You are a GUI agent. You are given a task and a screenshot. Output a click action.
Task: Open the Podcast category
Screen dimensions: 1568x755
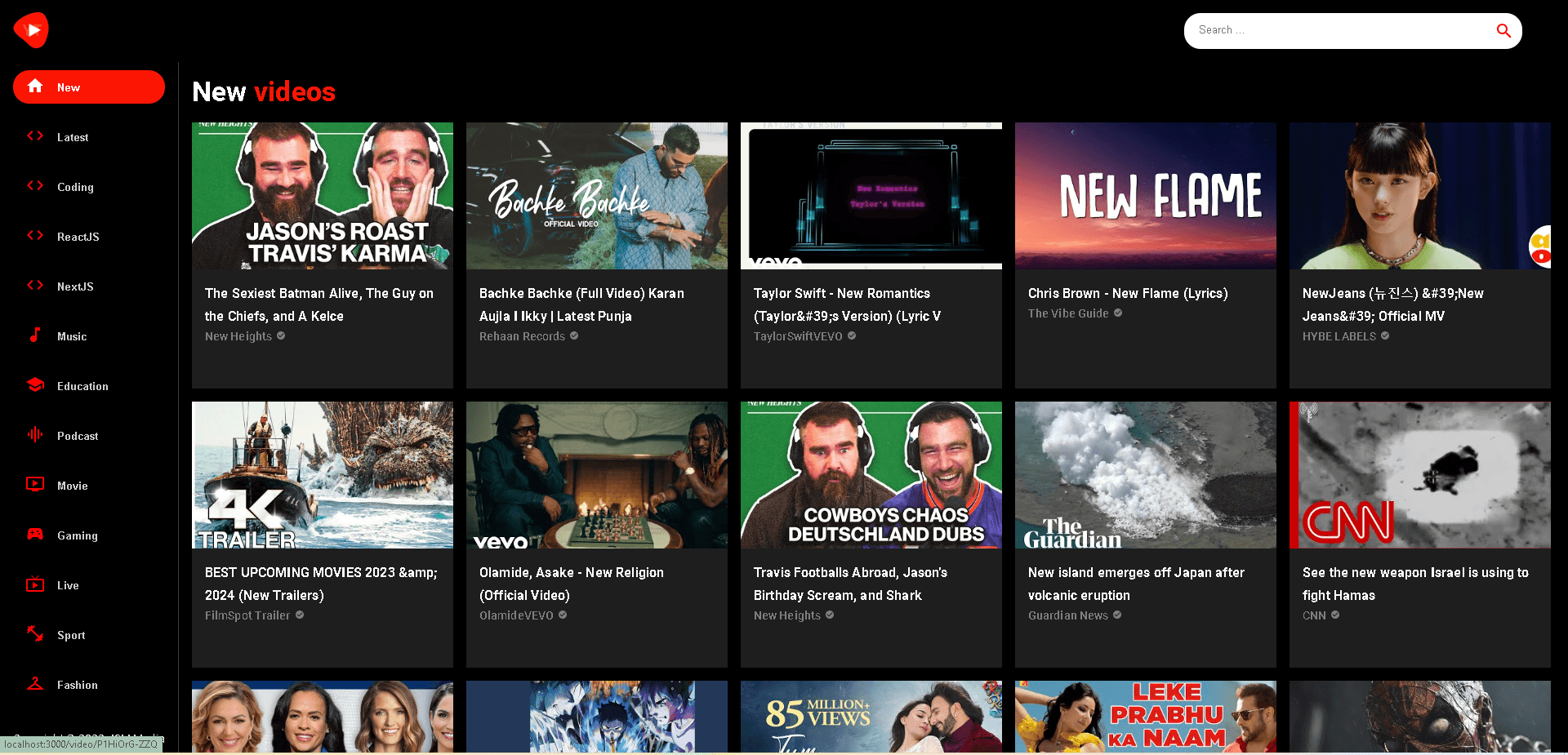point(89,436)
